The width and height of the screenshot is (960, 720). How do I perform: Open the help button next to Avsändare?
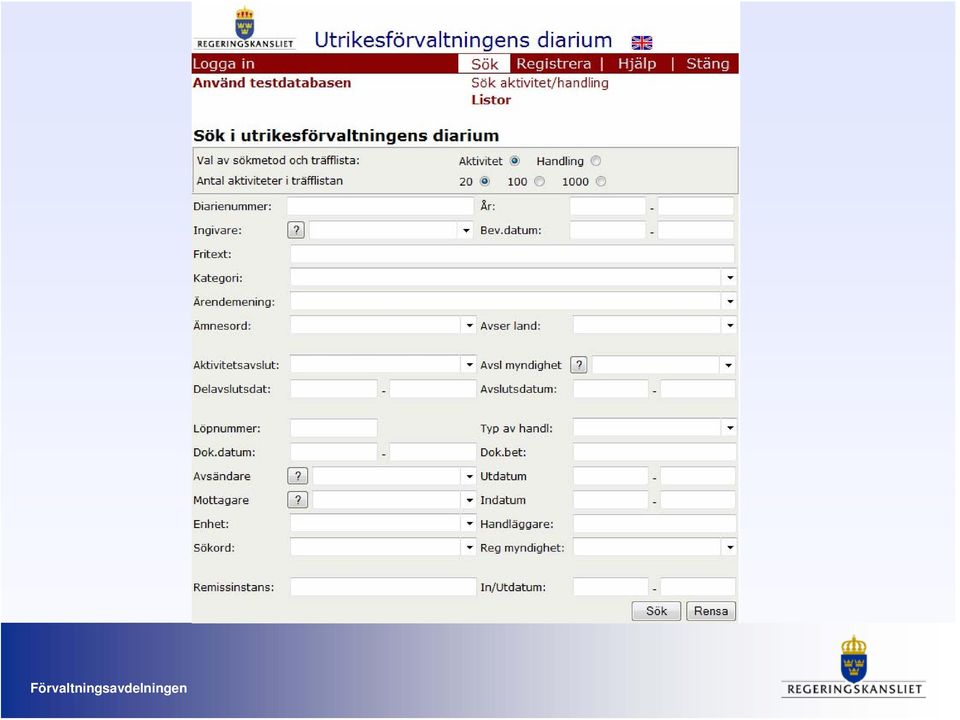tap(298, 476)
